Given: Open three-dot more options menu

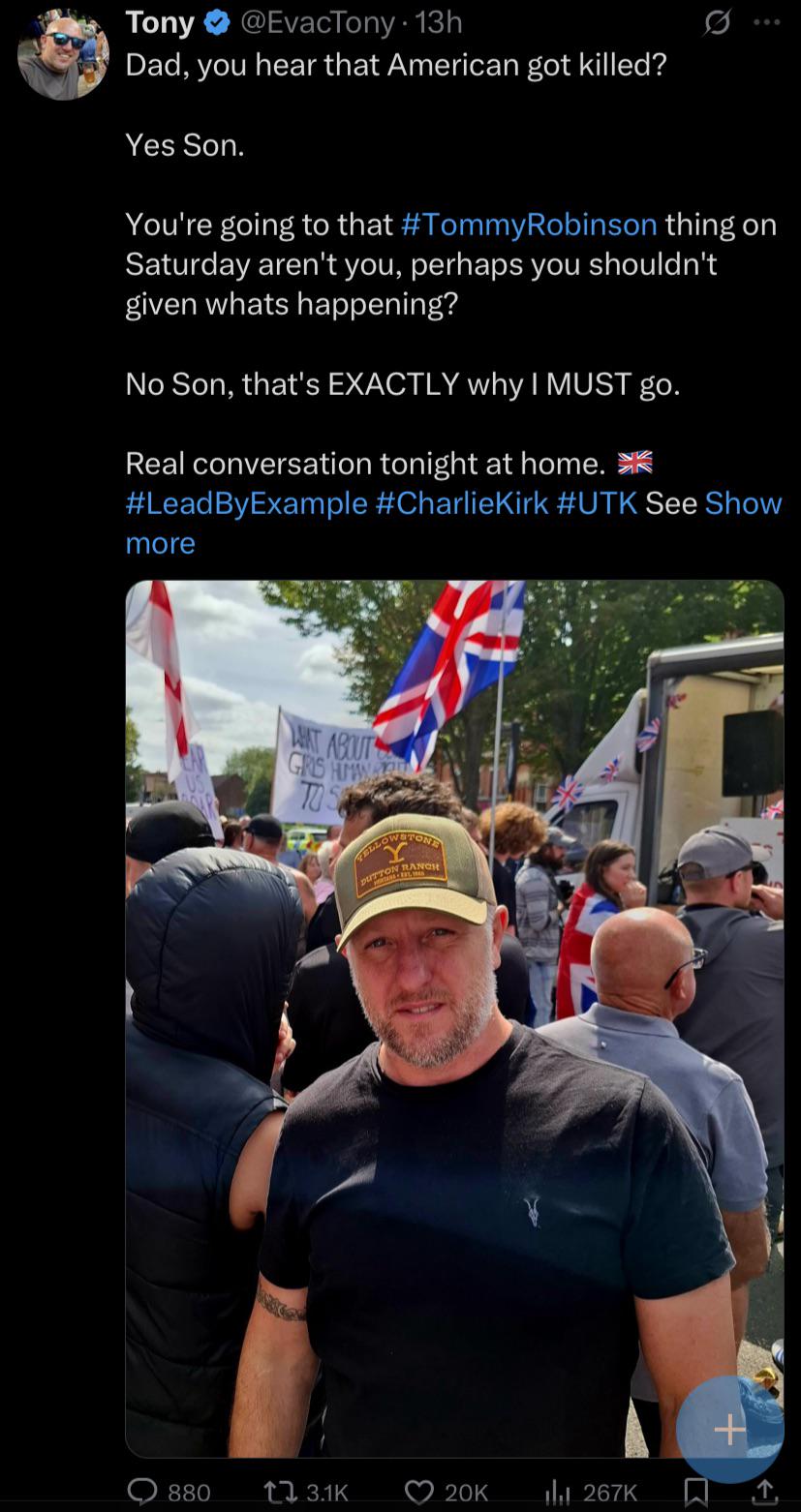Looking at the screenshot, I should coord(766,22).
